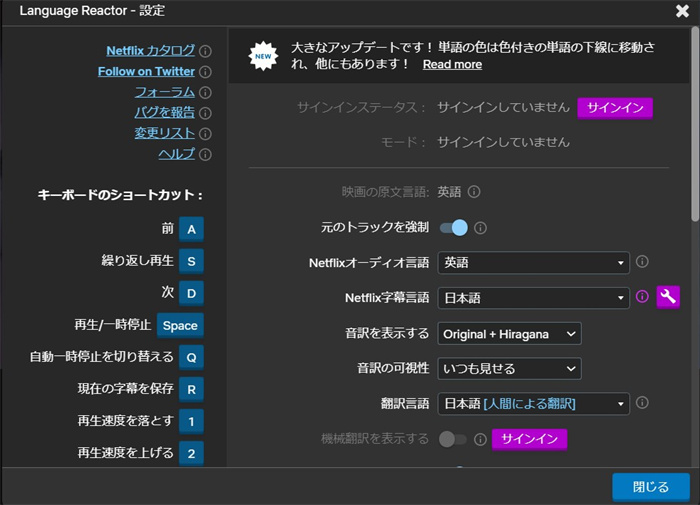Click purple info icon for Netflix字幕言語
This screenshot has width=700, height=505.
coord(642,296)
